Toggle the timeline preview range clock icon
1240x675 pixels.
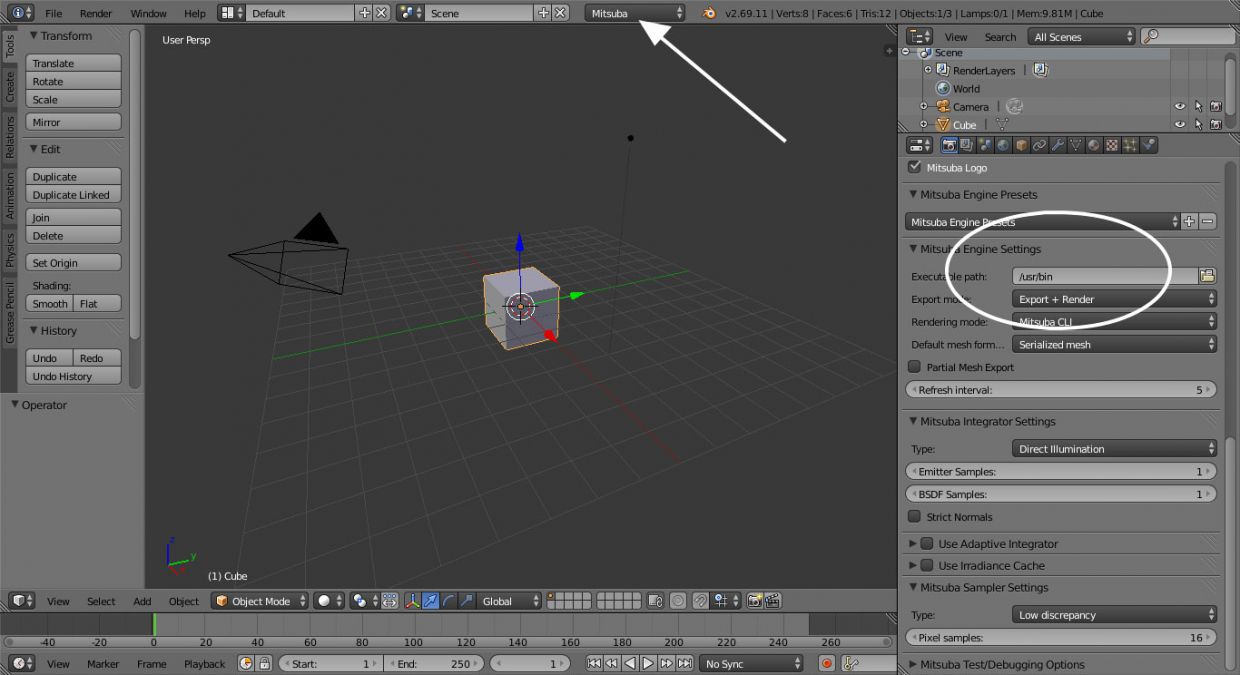(x=246, y=663)
